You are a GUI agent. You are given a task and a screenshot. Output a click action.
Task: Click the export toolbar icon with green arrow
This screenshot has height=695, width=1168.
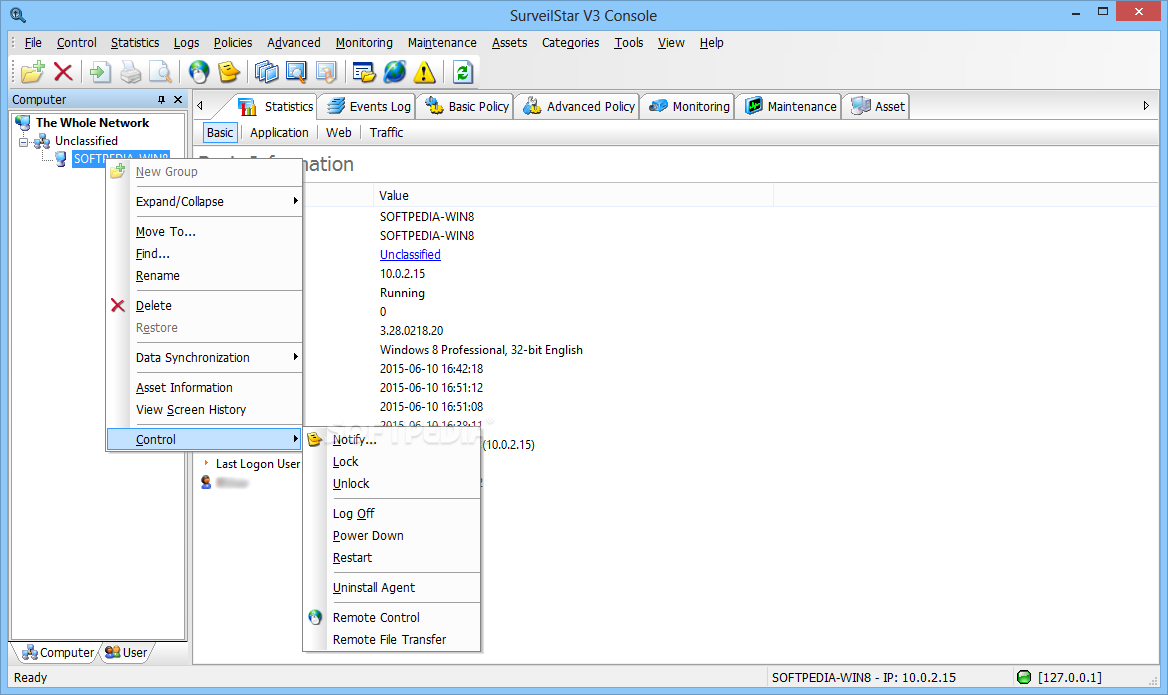(x=100, y=72)
